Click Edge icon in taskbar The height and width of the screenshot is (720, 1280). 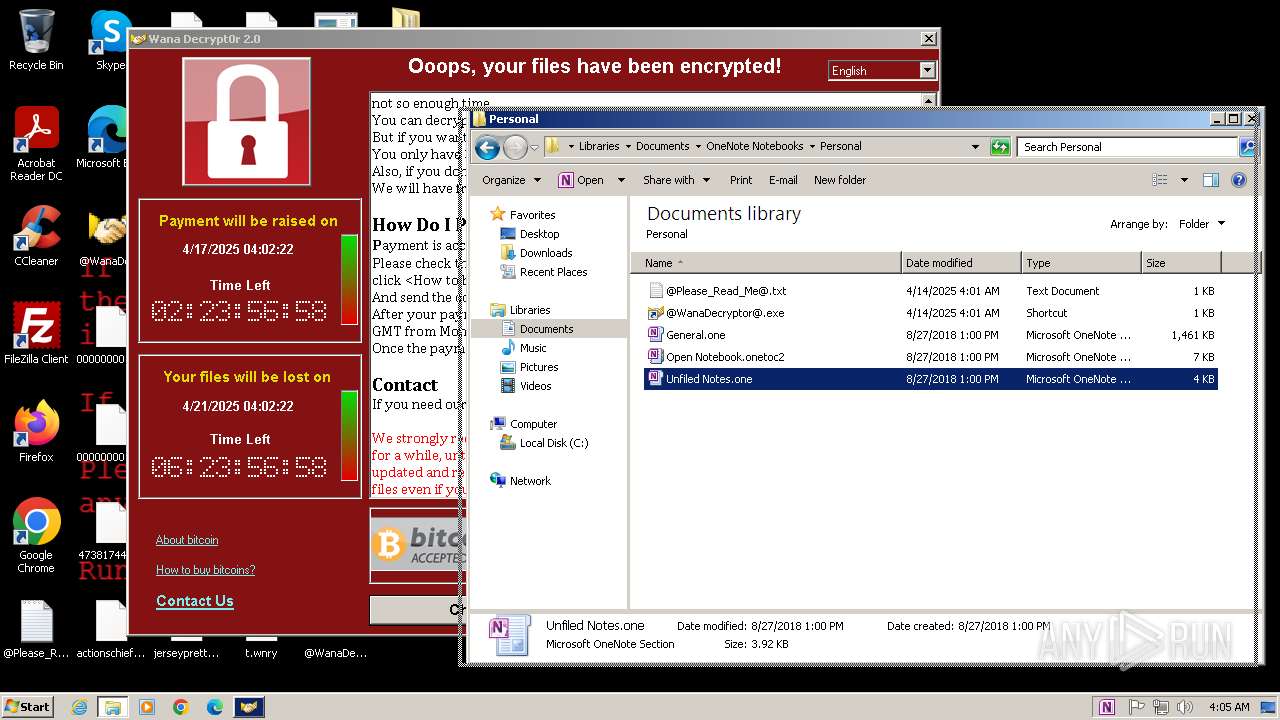point(215,707)
